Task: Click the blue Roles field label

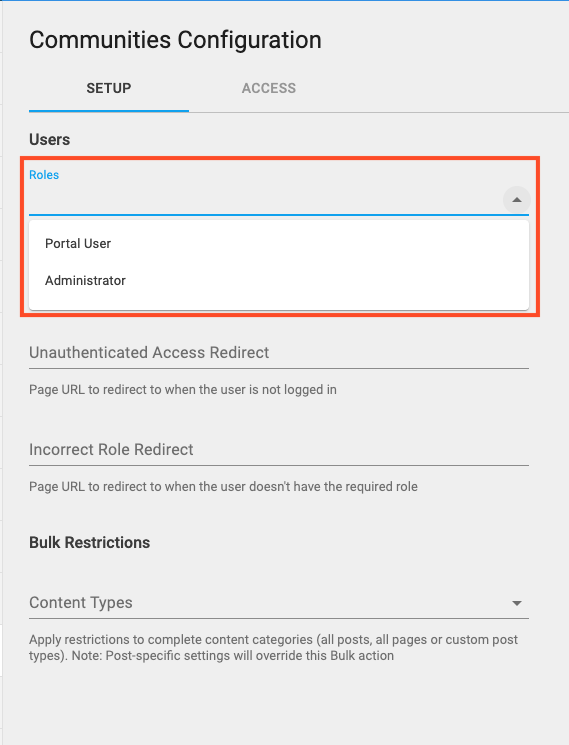Action: pyautogui.click(x=44, y=175)
